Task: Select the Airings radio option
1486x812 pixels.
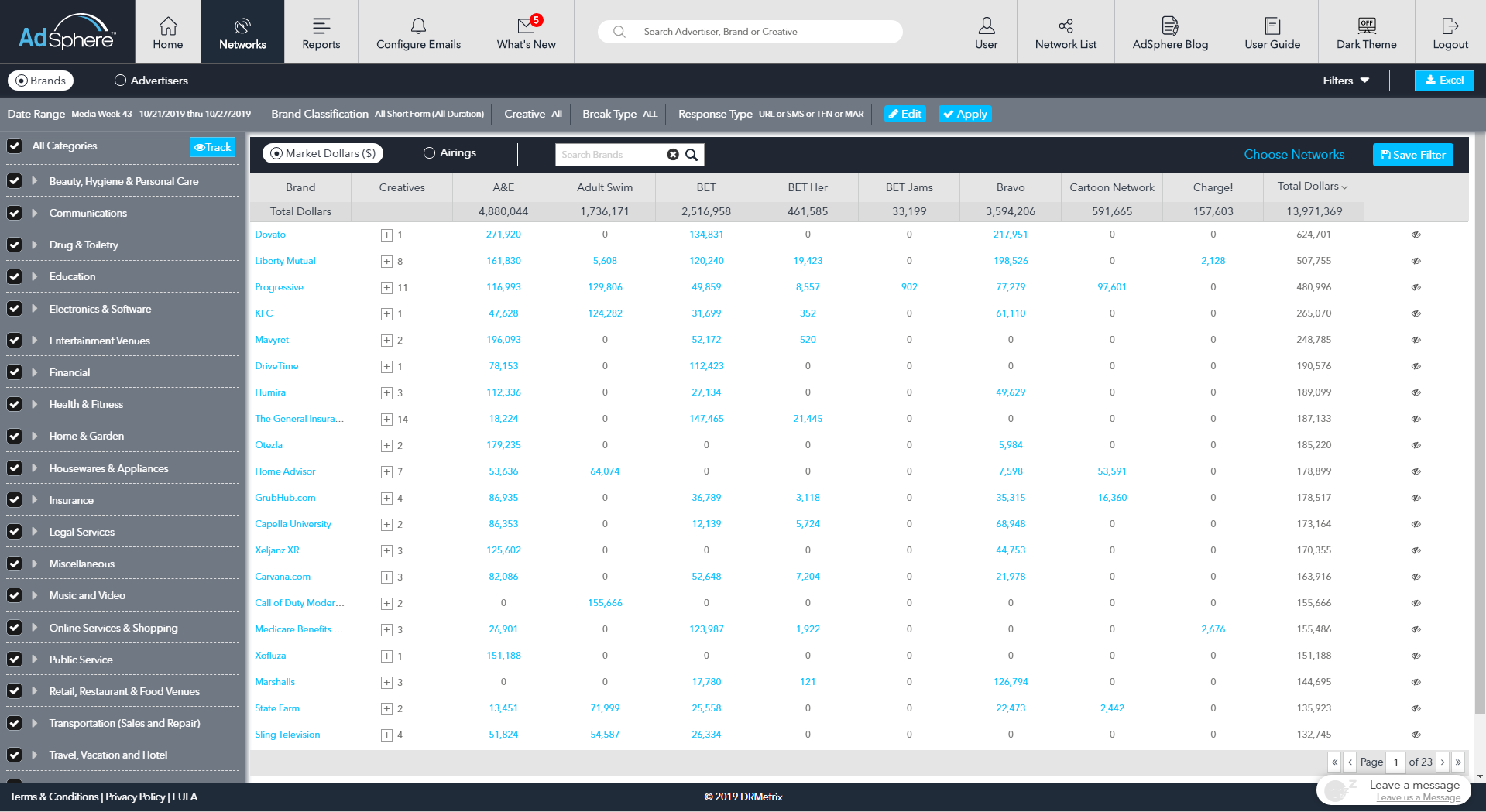Action: point(429,153)
